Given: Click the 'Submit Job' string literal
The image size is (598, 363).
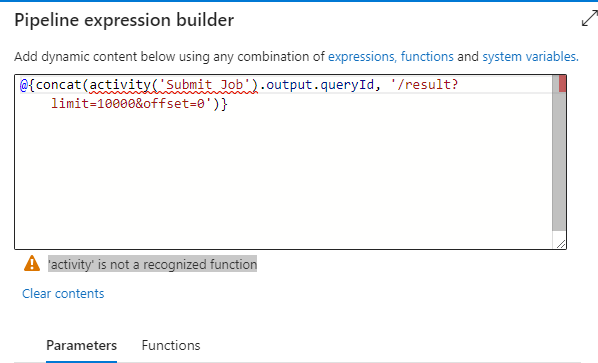Looking at the screenshot, I should tap(204, 85).
